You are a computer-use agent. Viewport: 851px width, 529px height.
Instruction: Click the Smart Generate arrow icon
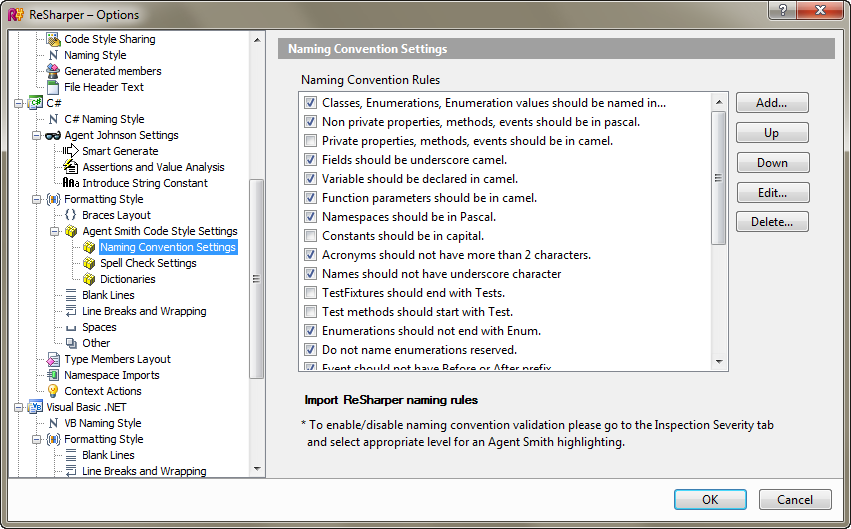tap(71, 151)
